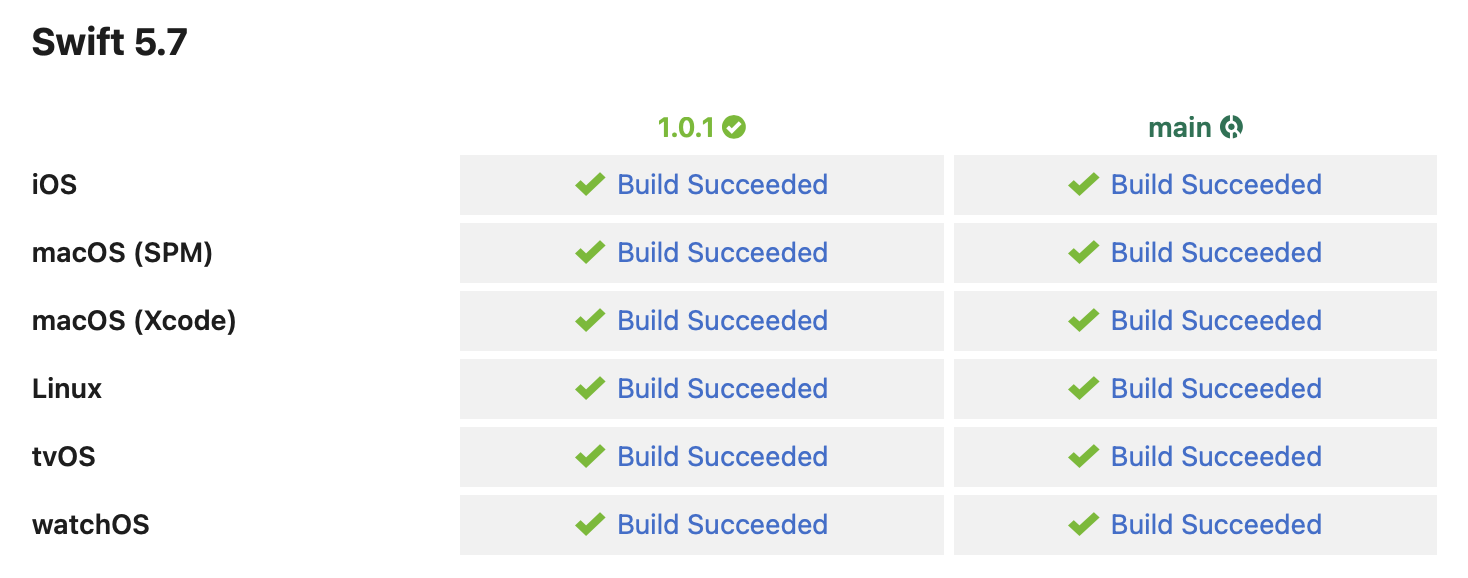Click the stable release badge beside 1.0.1
This screenshot has height=578, width=1468.
click(734, 126)
